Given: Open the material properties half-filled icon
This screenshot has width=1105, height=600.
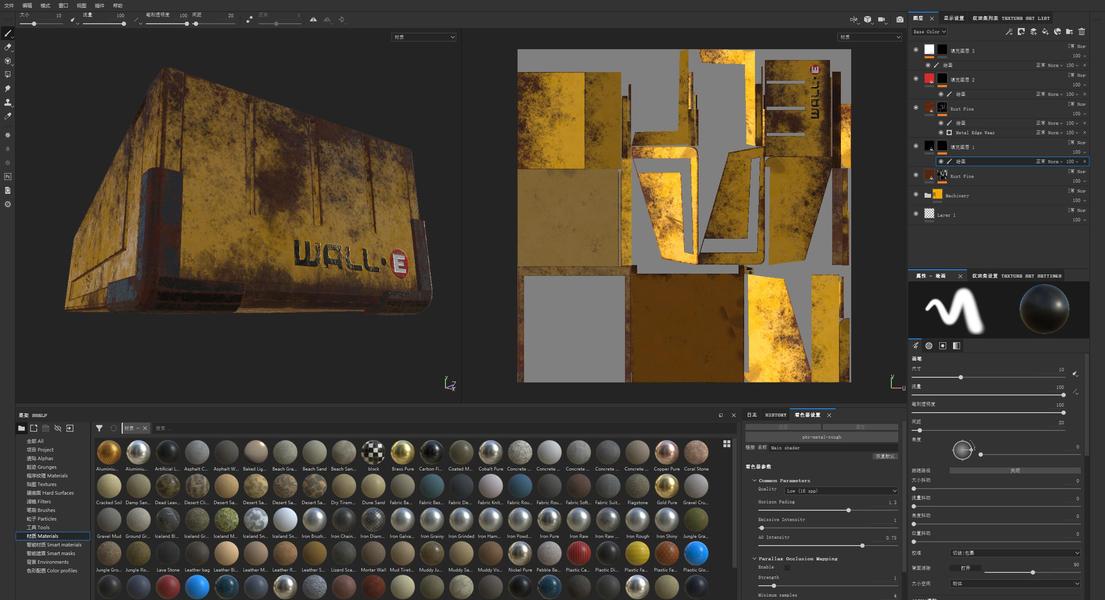Looking at the screenshot, I should [x=956, y=345].
